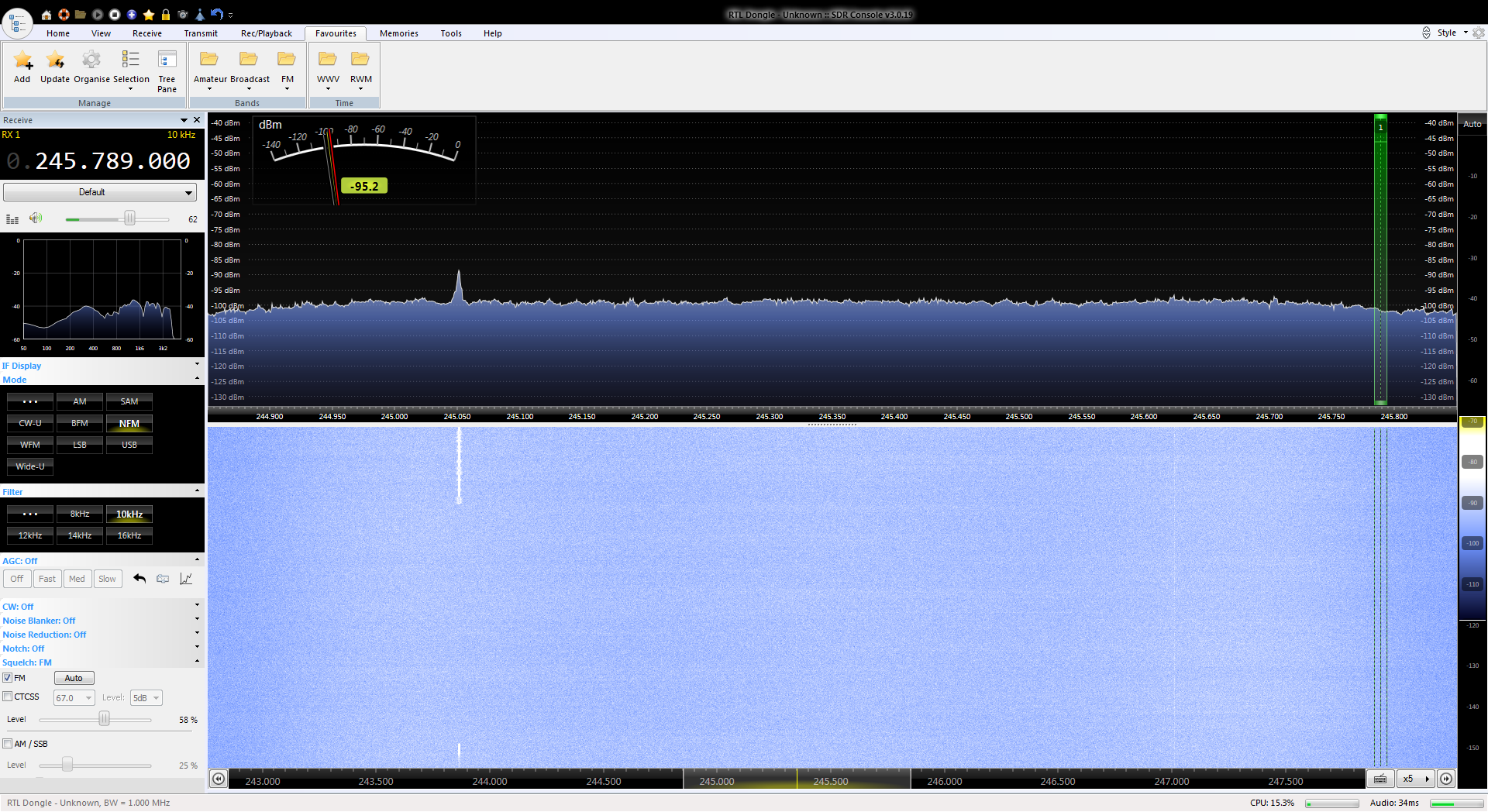Open the Broadcast bands folder
1488x812 pixels.
pos(249,70)
